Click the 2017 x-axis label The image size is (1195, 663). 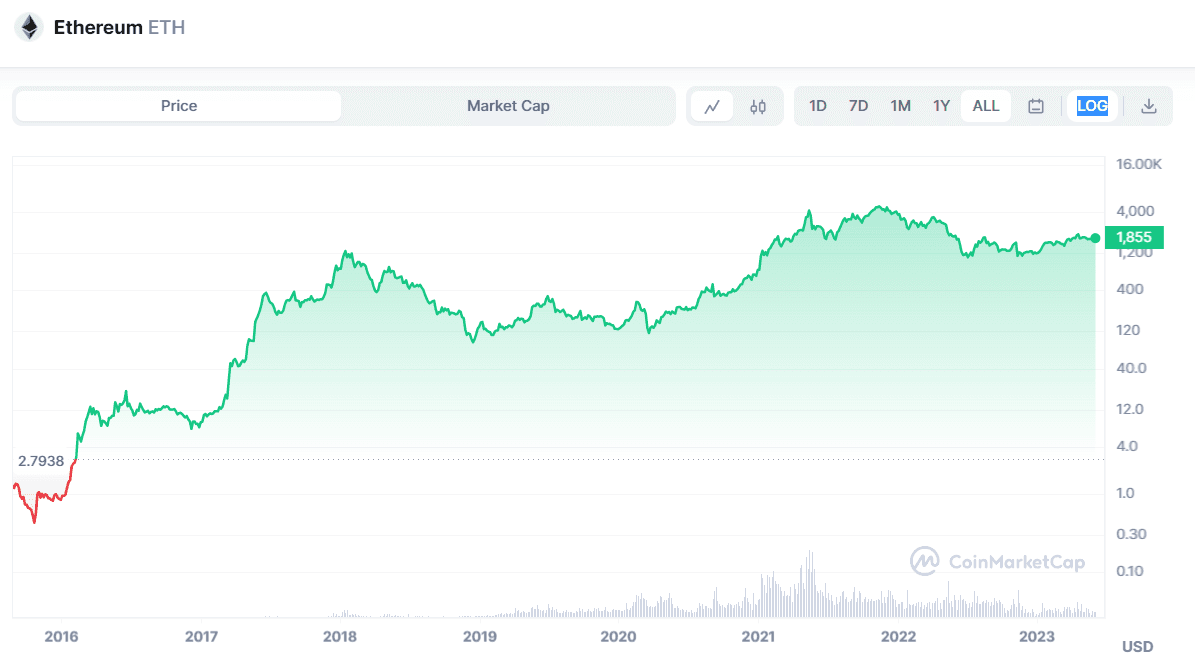[201, 636]
